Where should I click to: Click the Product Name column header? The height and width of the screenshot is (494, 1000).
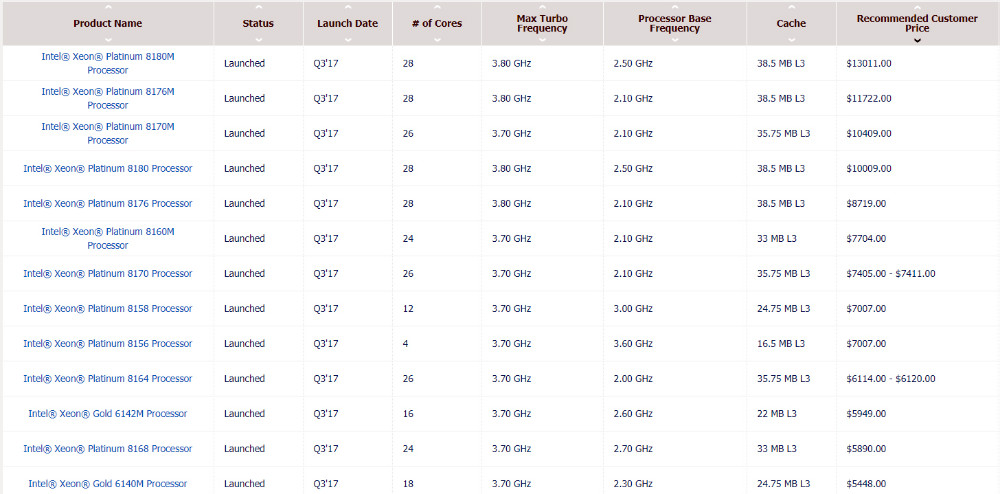[x=108, y=24]
